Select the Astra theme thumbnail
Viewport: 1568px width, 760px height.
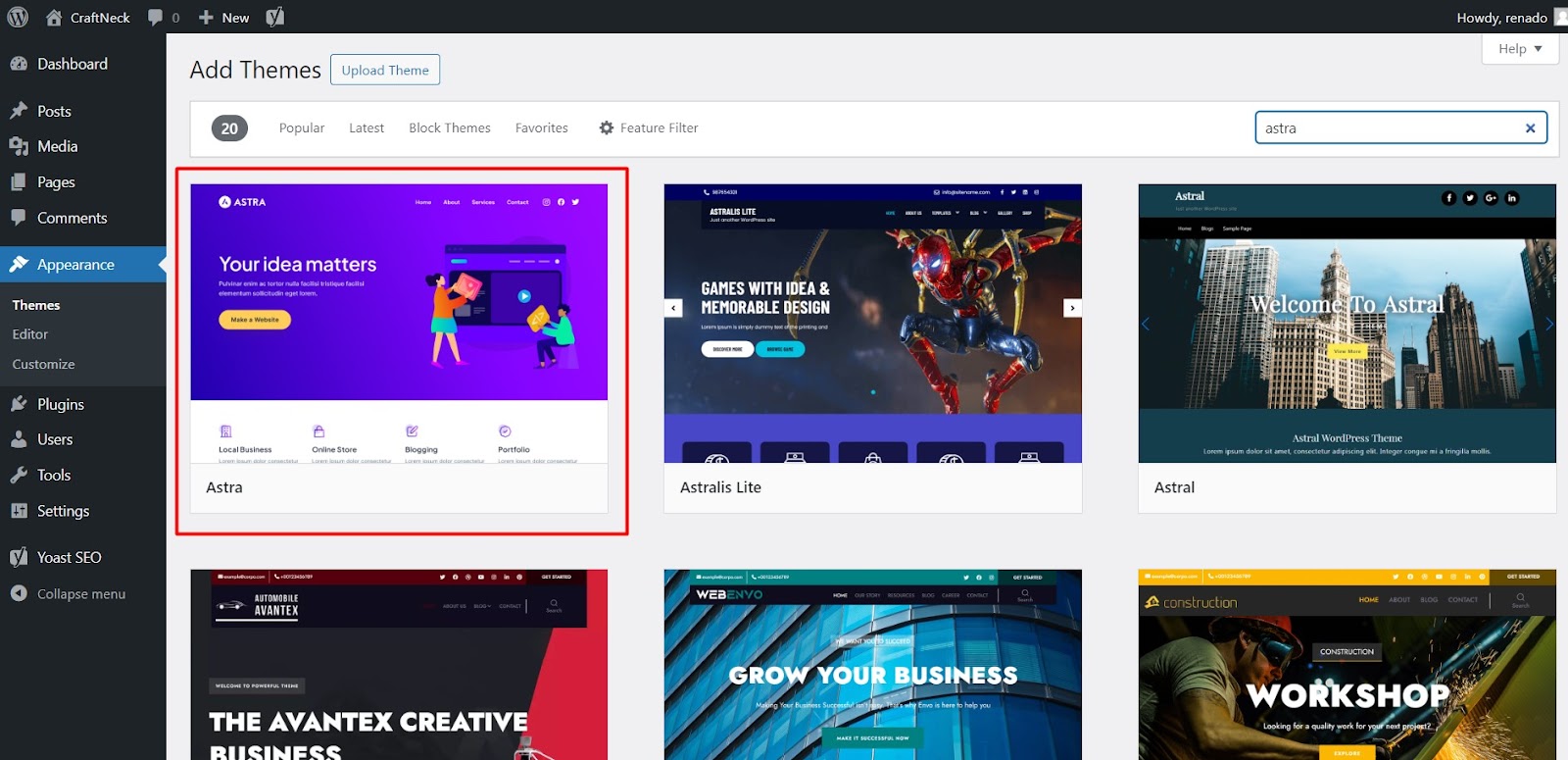pos(399,324)
